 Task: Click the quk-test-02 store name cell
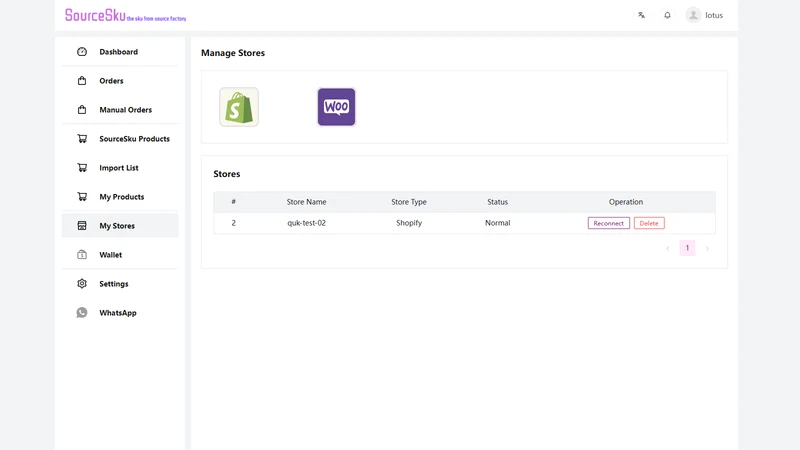[x=306, y=223]
